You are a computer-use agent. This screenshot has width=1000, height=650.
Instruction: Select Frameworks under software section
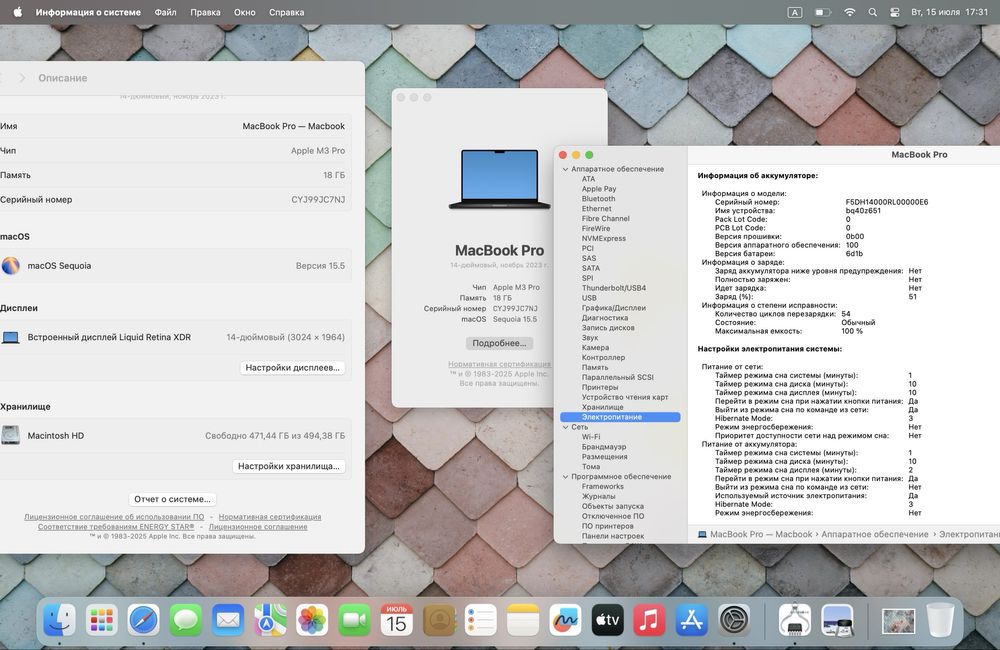603,487
